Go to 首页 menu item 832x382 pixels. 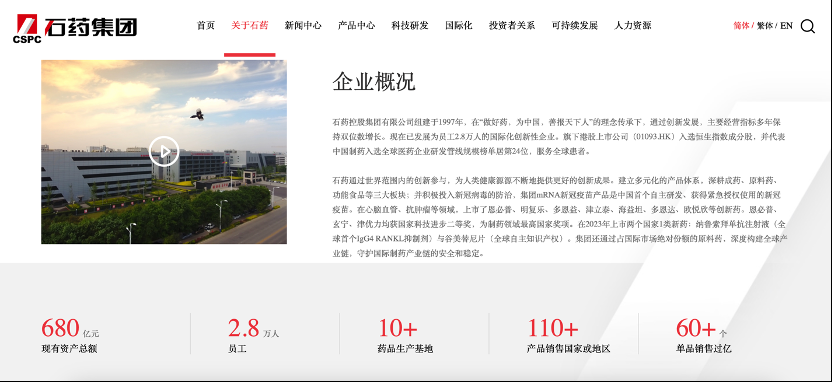click(x=205, y=25)
